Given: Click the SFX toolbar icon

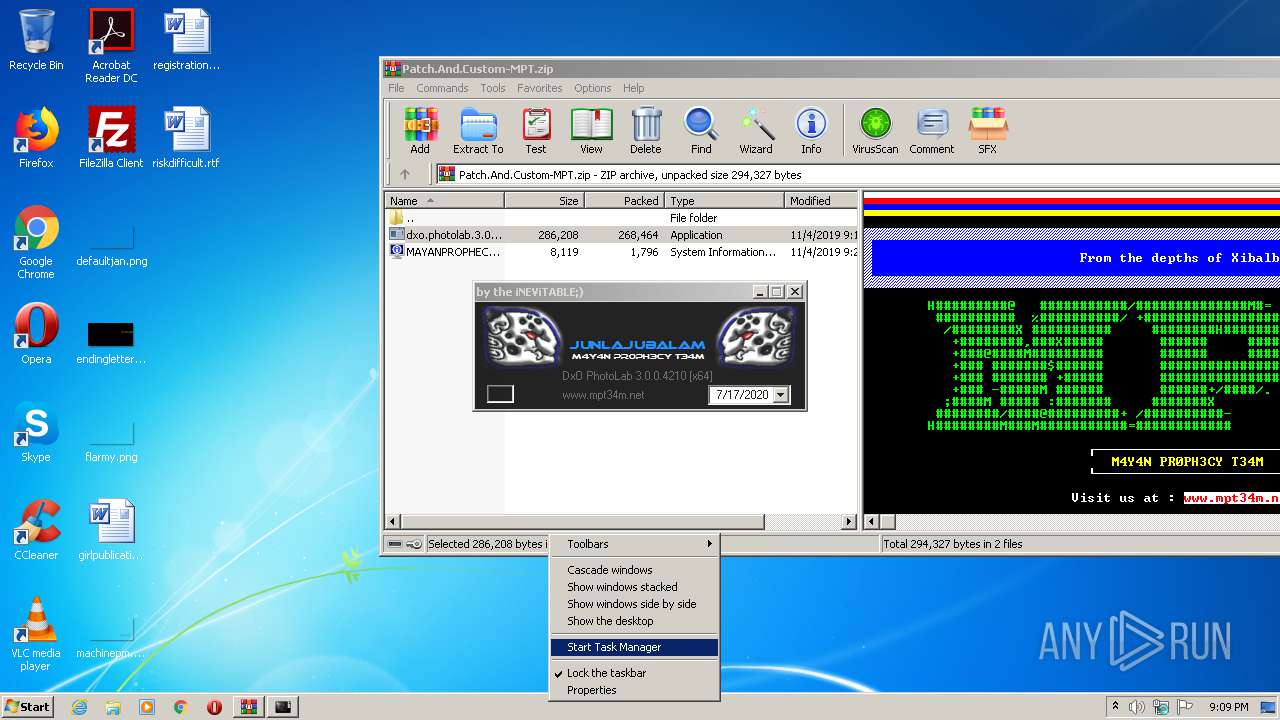Looking at the screenshot, I should (x=987, y=131).
